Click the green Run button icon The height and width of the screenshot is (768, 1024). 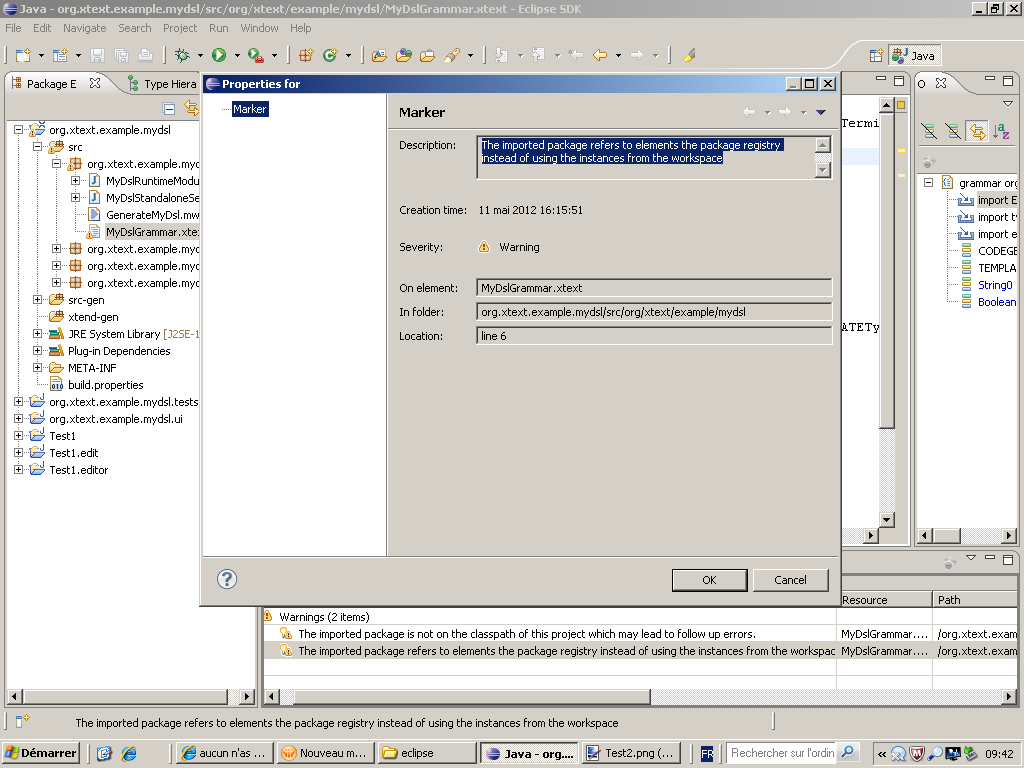coord(219,56)
